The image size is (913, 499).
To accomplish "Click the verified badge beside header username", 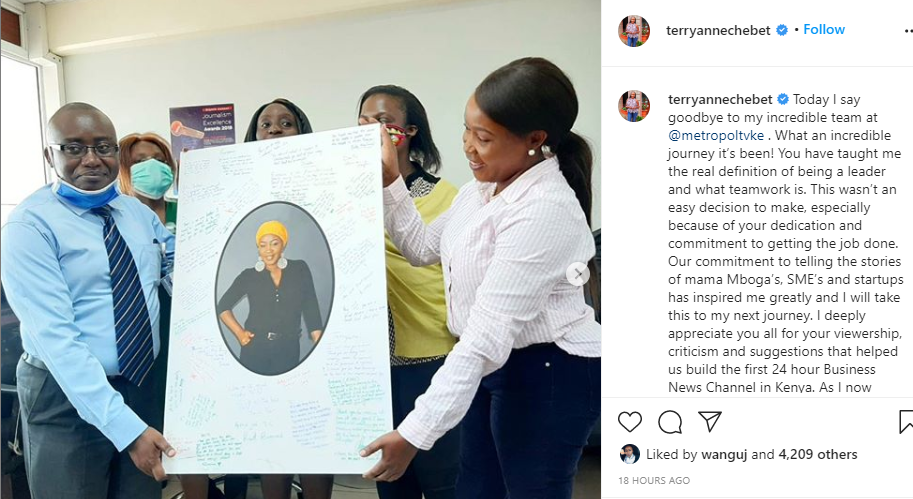I will coord(782,30).
